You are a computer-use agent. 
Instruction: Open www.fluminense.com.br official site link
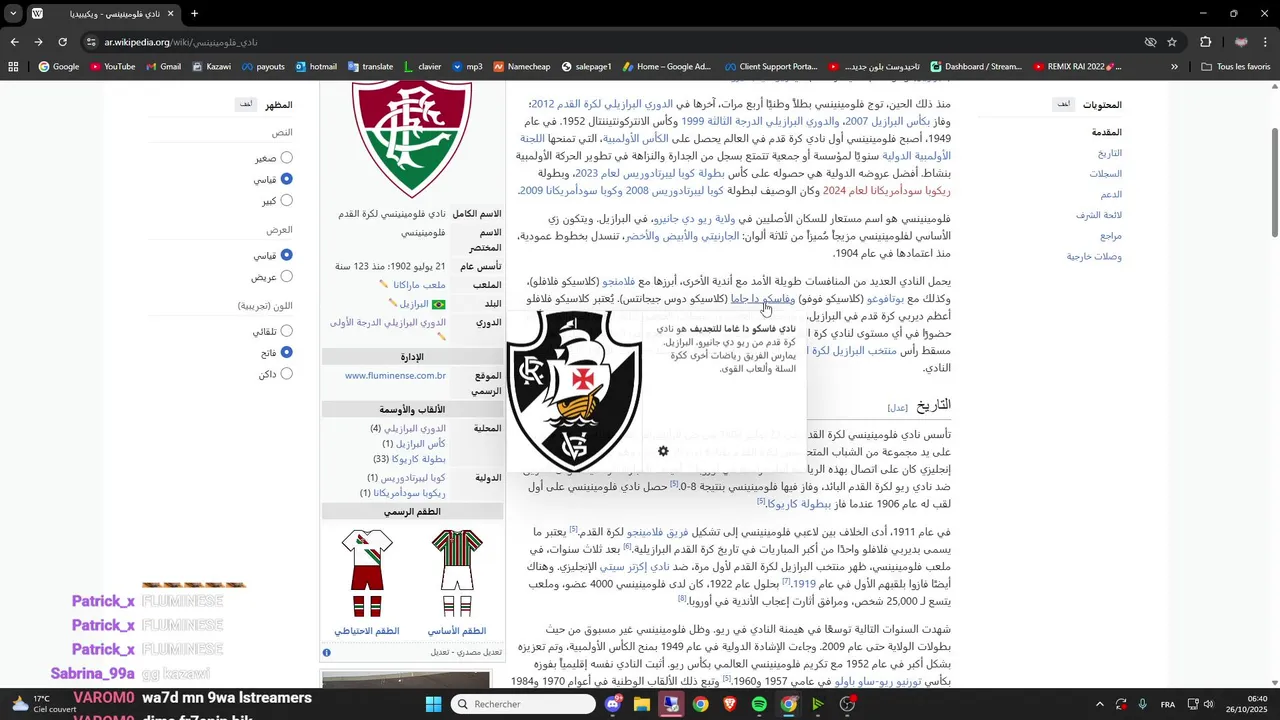click(395, 376)
